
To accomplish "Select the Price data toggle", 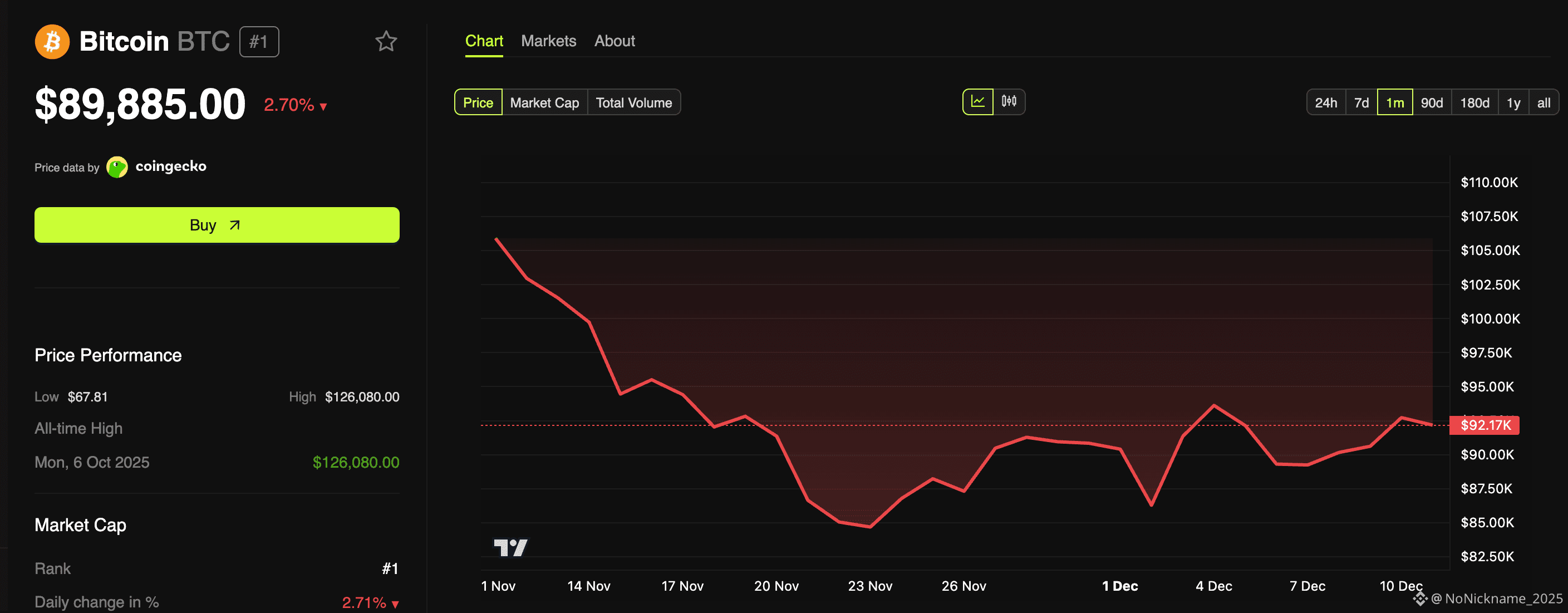I will coord(478,102).
